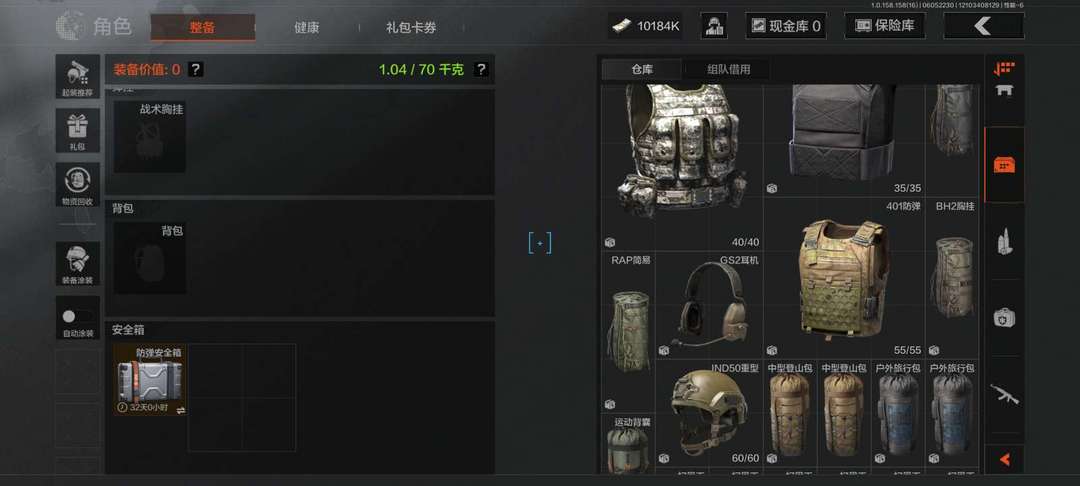Select the orange chest storage category icon
Image resolution: width=1080 pixels, height=486 pixels.
tap(1004, 165)
